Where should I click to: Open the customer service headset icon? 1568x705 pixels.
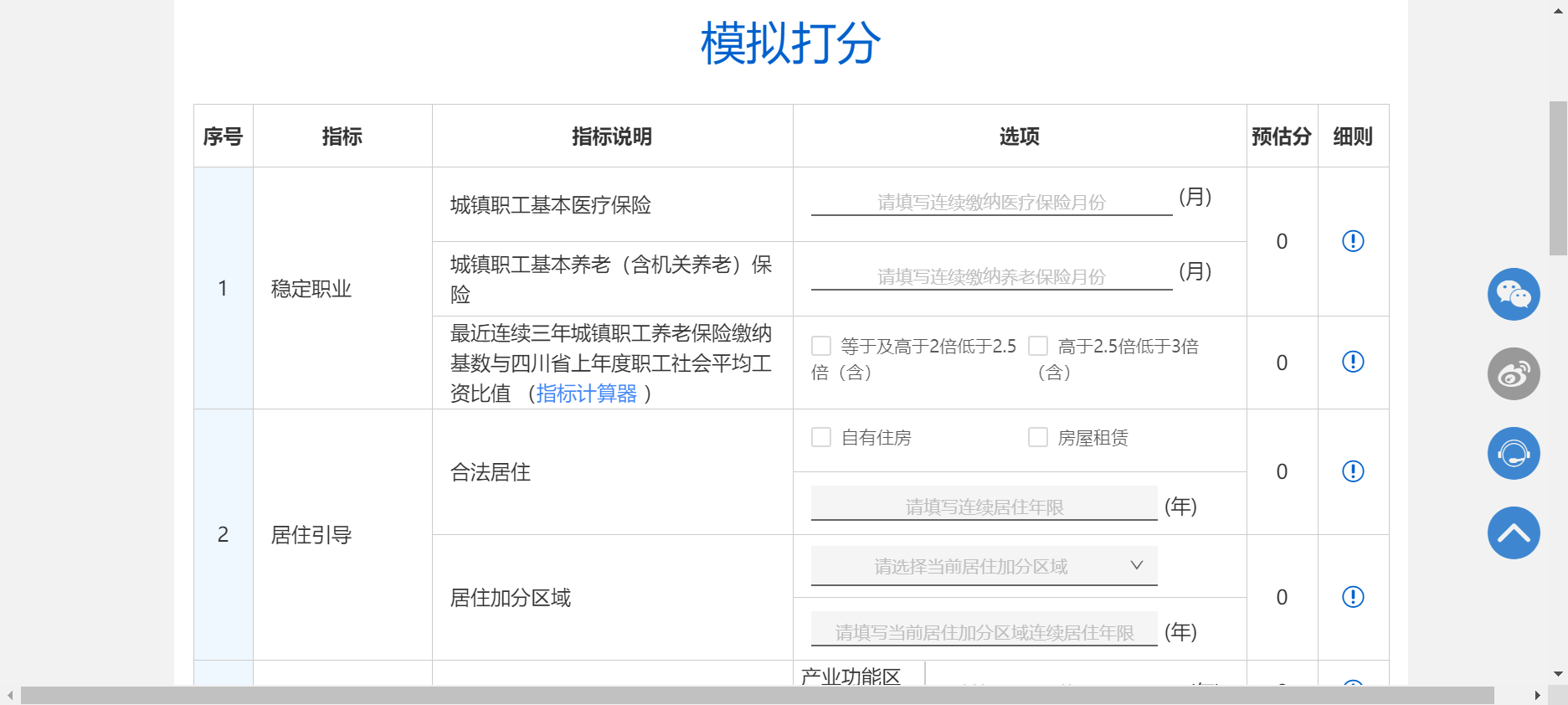(x=1514, y=454)
